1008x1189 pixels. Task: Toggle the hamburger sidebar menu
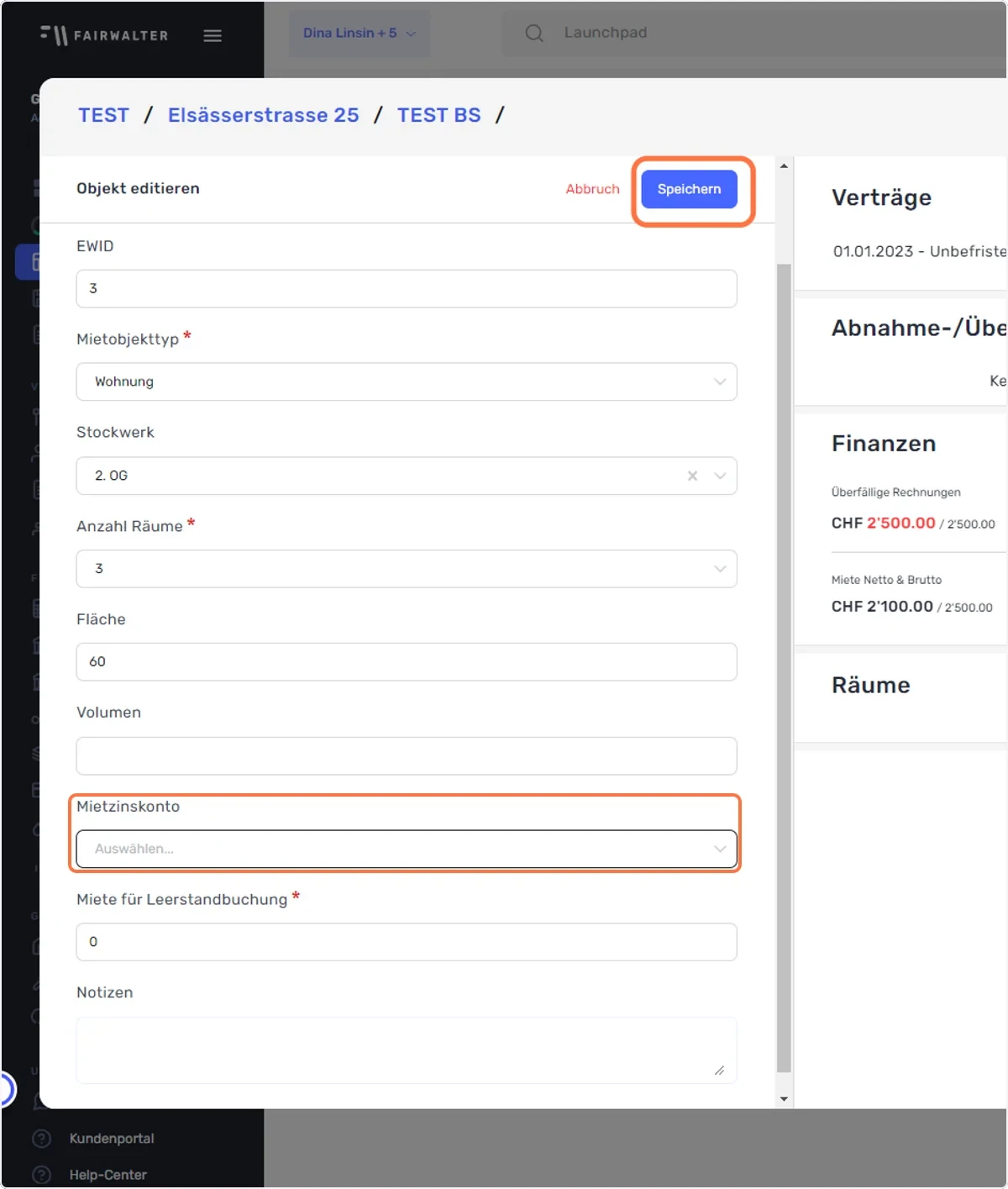tap(213, 35)
